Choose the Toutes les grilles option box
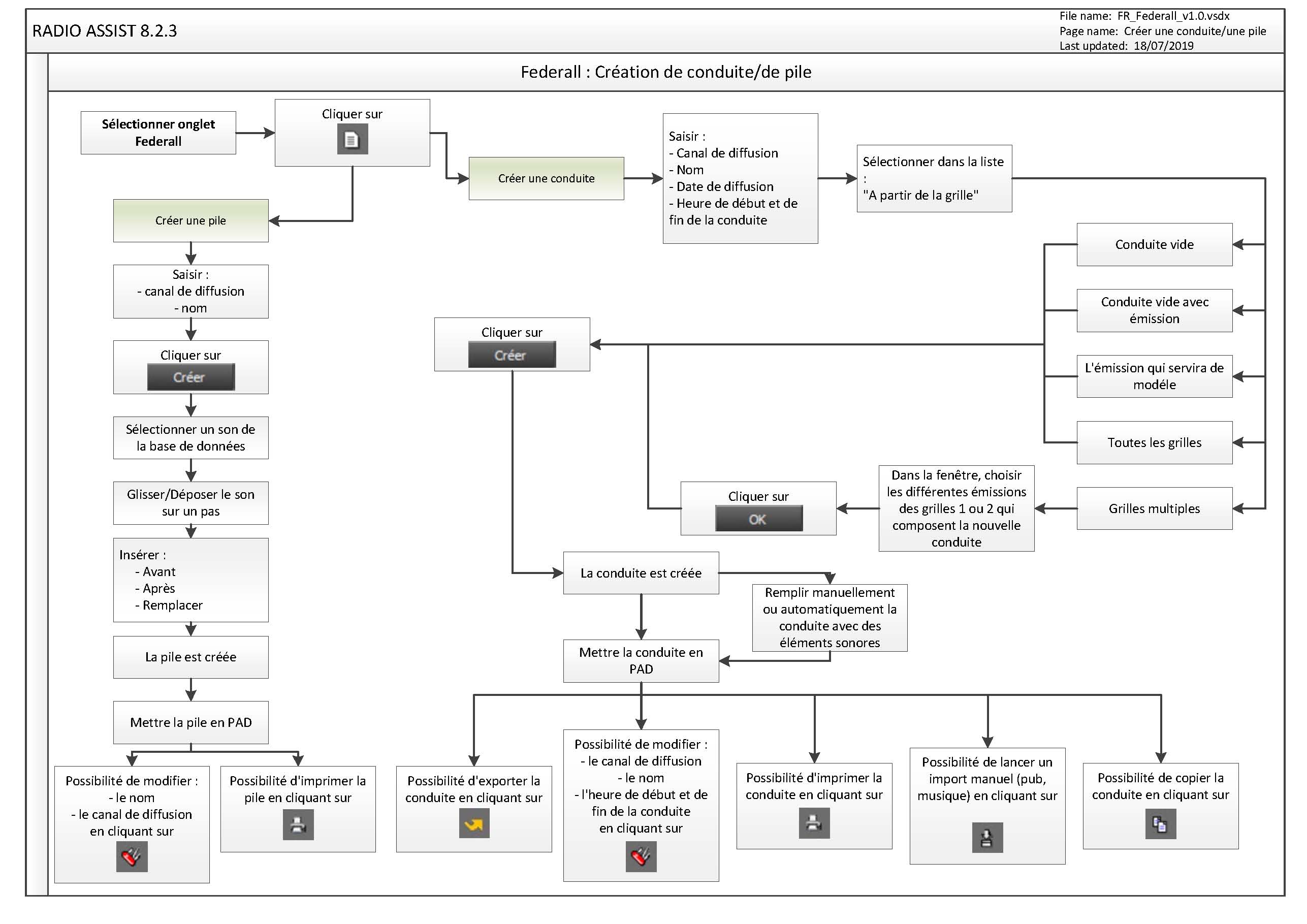 1154,442
